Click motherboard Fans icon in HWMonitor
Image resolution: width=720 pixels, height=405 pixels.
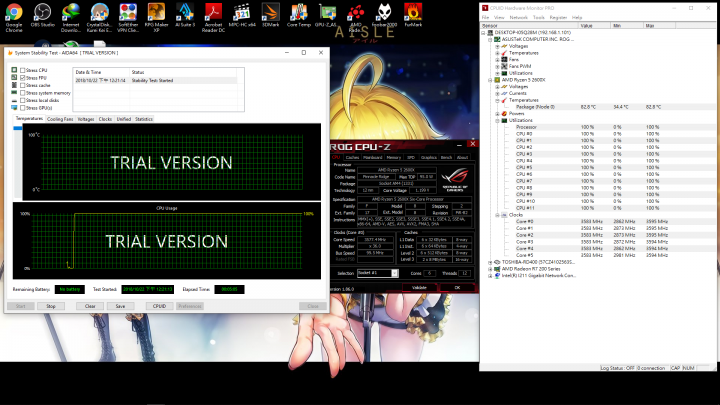coord(504,59)
